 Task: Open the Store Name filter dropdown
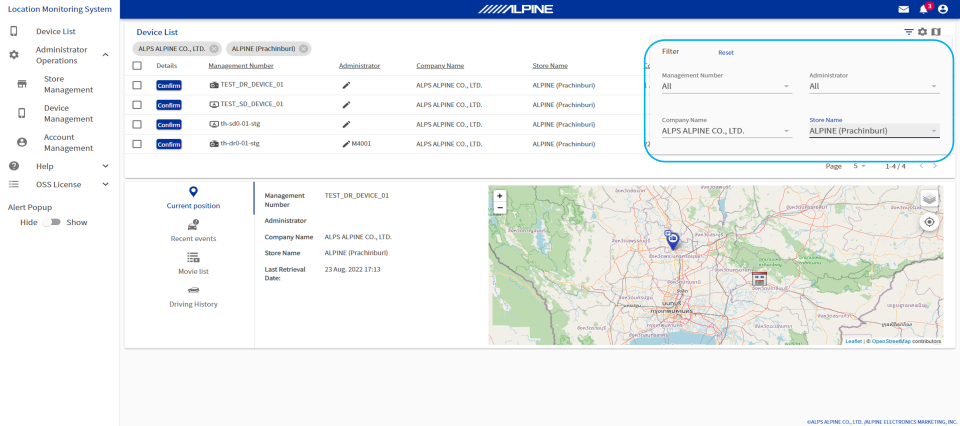click(874, 130)
